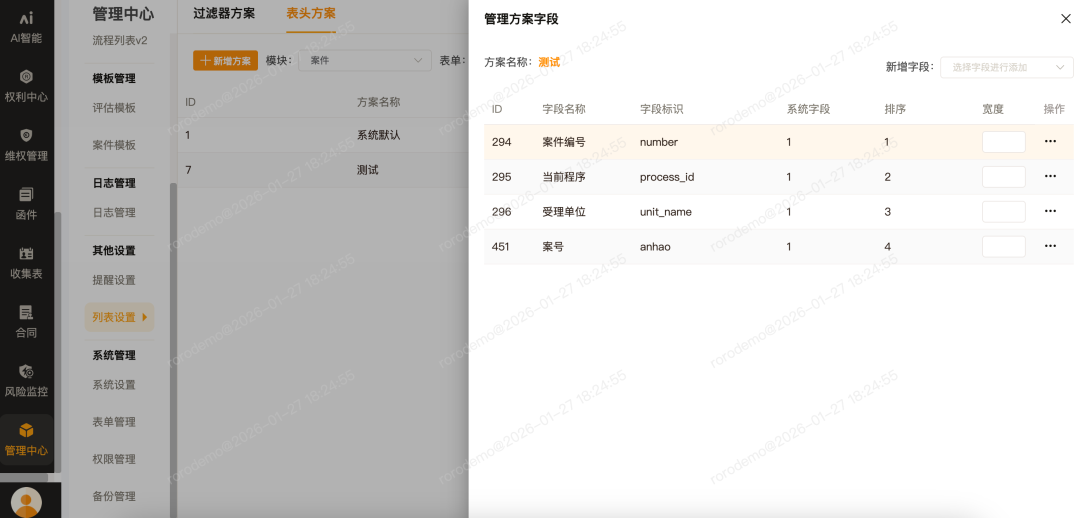The height and width of the screenshot is (518, 1080).
Task: Click the 字段标识 column header
Action: [661, 109]
